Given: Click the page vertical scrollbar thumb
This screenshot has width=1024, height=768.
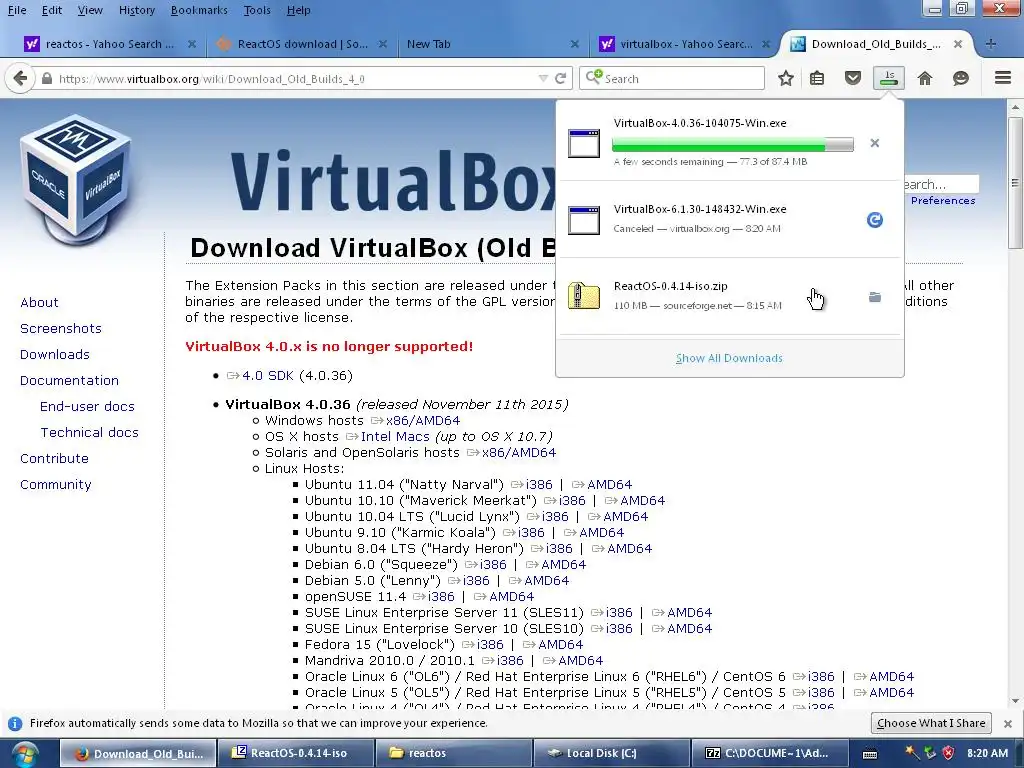Looking at the screenshot, I should (x=1015, y=183).
